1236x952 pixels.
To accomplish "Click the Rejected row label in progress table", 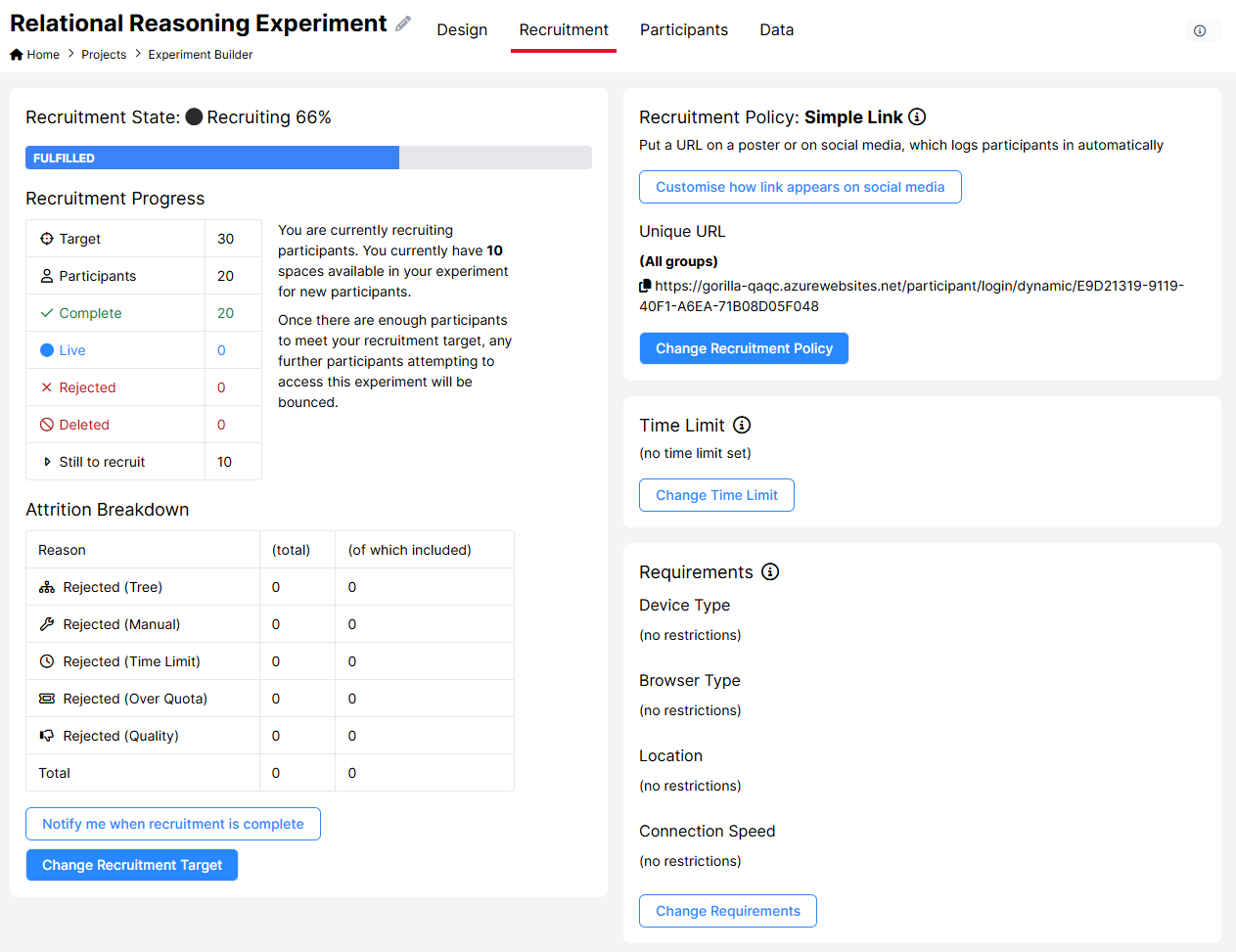I will 87,387.
